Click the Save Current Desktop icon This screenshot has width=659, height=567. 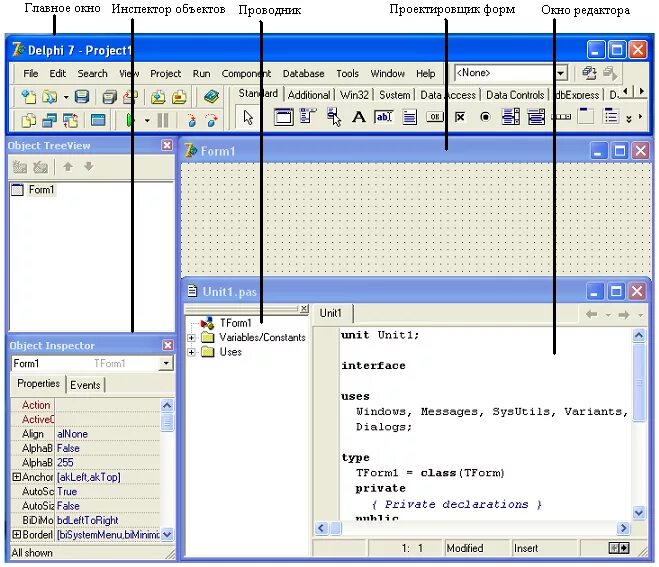click(590, 74)
